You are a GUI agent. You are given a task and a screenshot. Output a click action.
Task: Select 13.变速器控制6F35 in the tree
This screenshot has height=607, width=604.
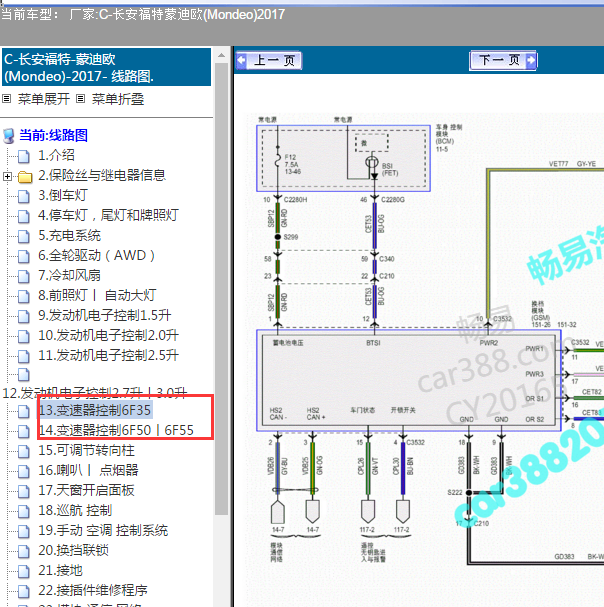[x=95, y=410]
